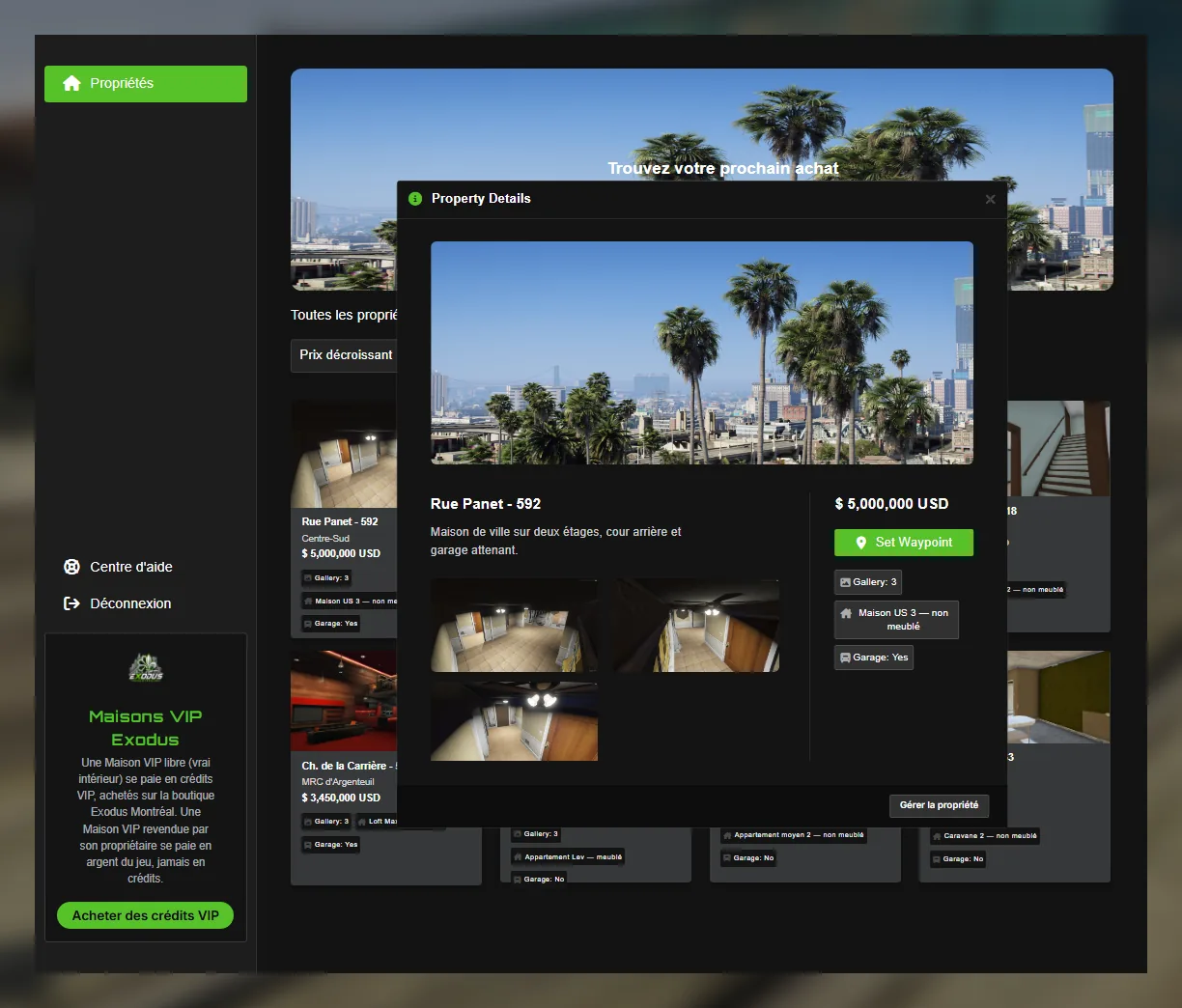Click the Ch. de la Carrière card photo

click(x=344, y=701)
